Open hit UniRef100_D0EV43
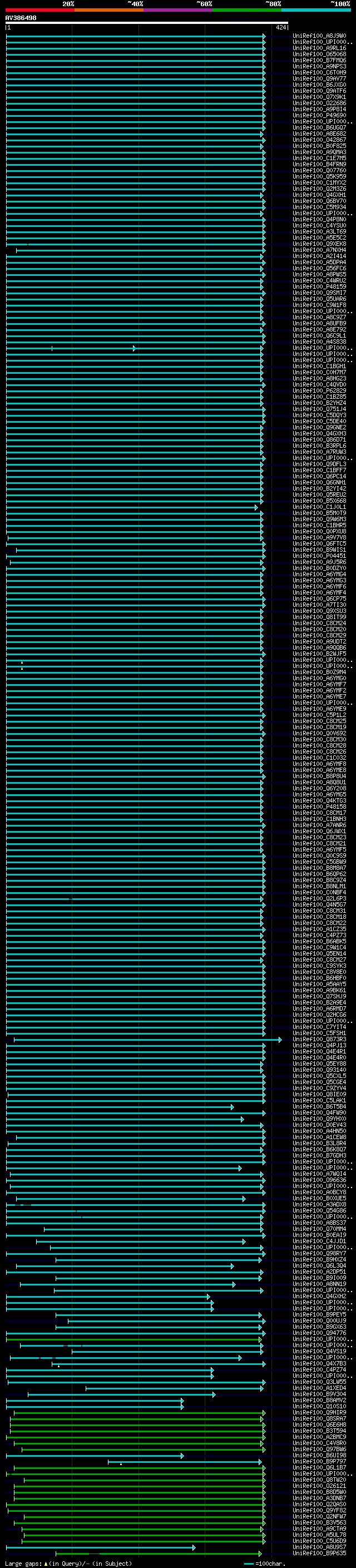The width and height of the screenshot is (356, 1568). (319, 1125)
